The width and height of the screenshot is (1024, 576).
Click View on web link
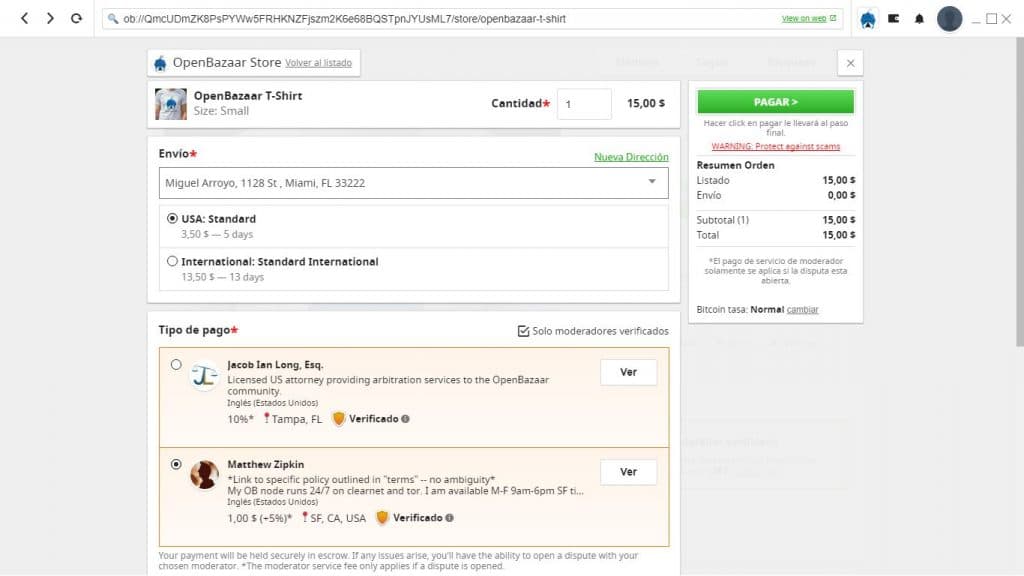tap(804, 18)
